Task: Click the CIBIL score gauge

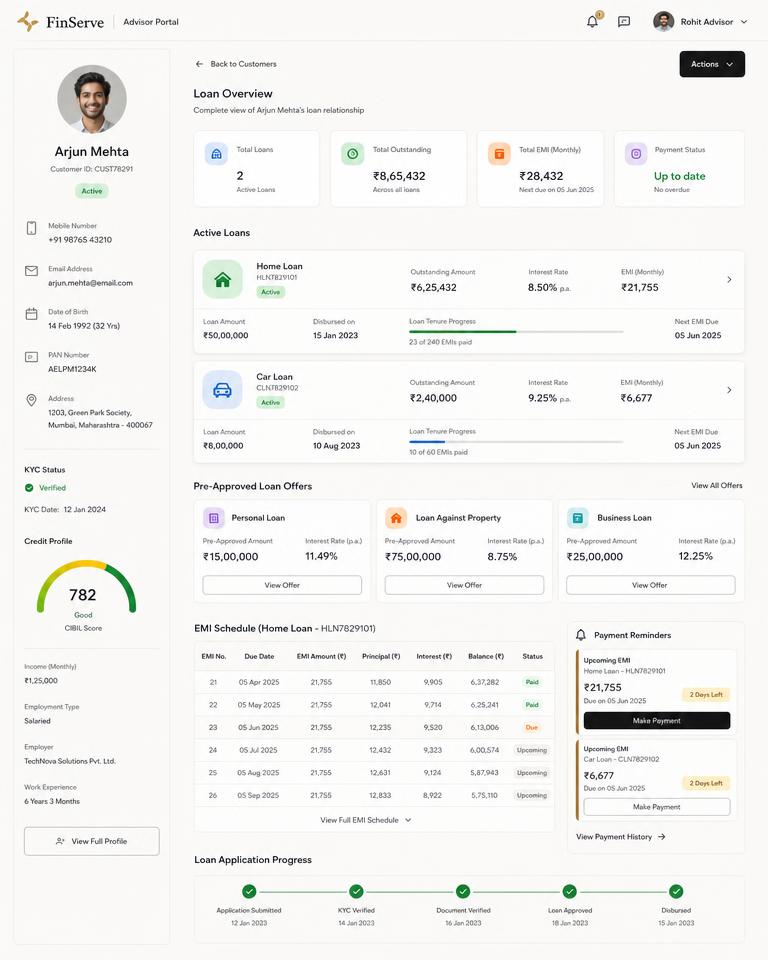Action: (x=86, y=587)
